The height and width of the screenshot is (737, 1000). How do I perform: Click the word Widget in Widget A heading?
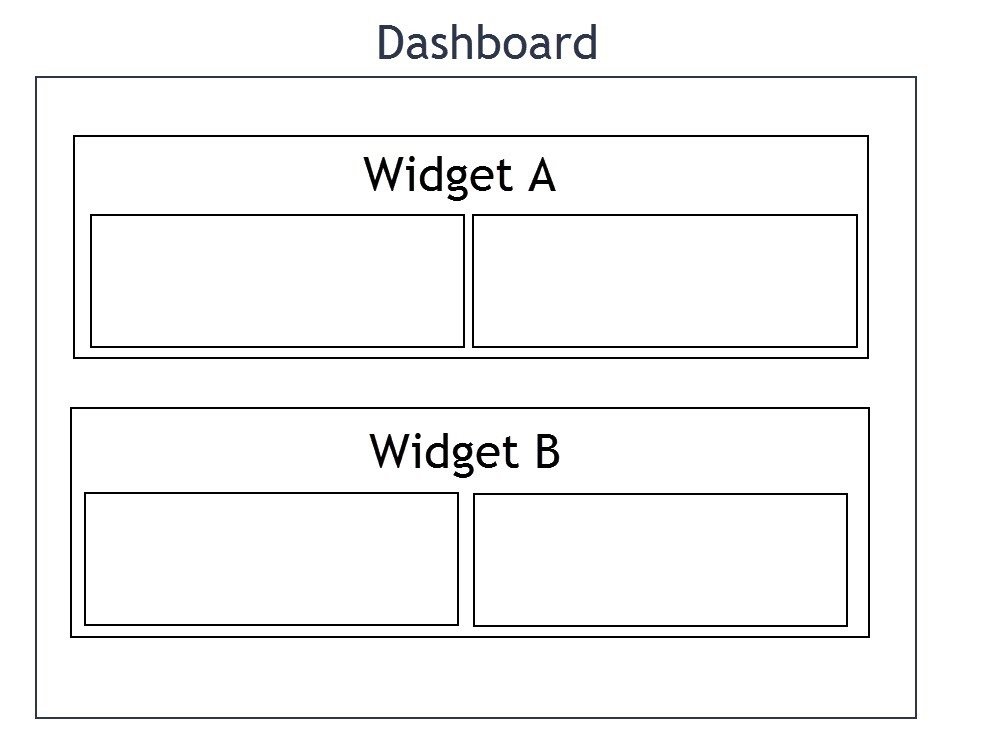pos(438,175)
